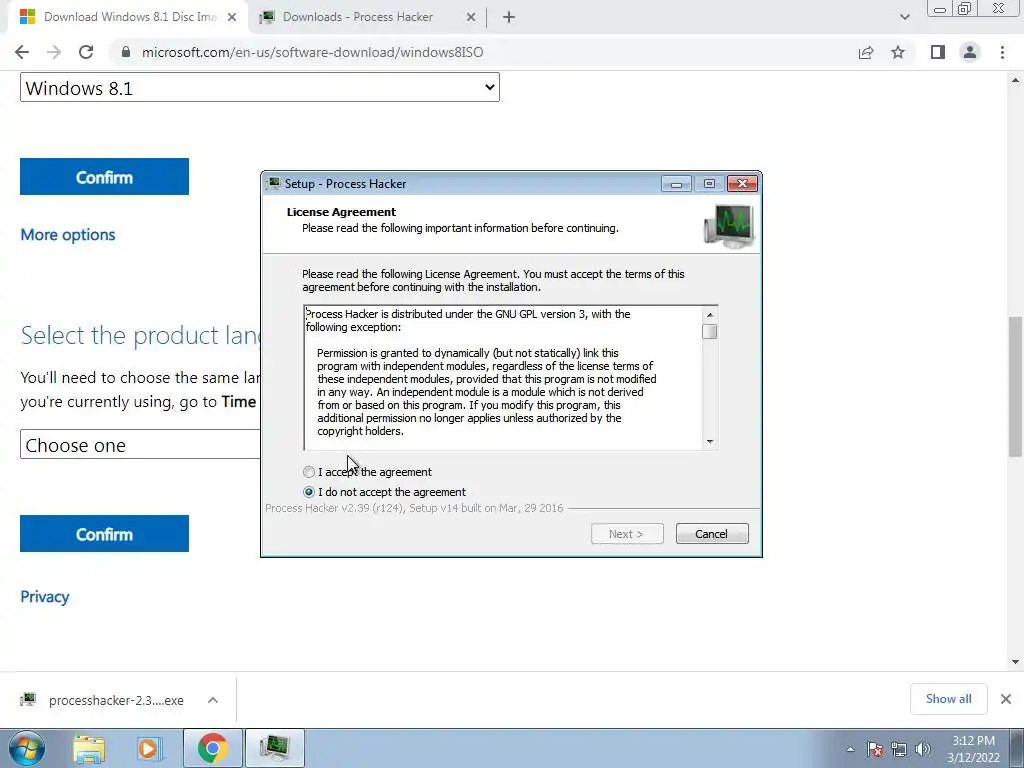The height and width of the screenshot is (768, 1024).
Task: Click Process Hacker setup taskbar icon
Action: pyautogui.click(x=274, y=748)
